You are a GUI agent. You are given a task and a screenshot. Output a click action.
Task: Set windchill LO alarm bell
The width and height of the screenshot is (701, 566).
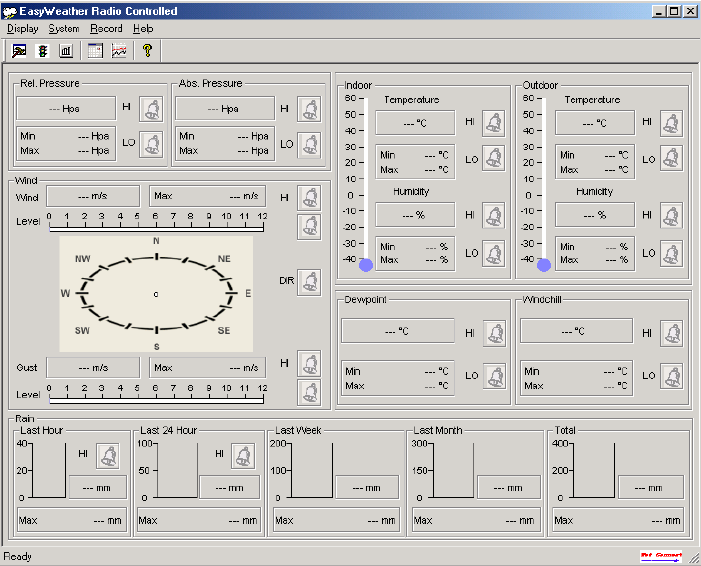click(671, 376)
